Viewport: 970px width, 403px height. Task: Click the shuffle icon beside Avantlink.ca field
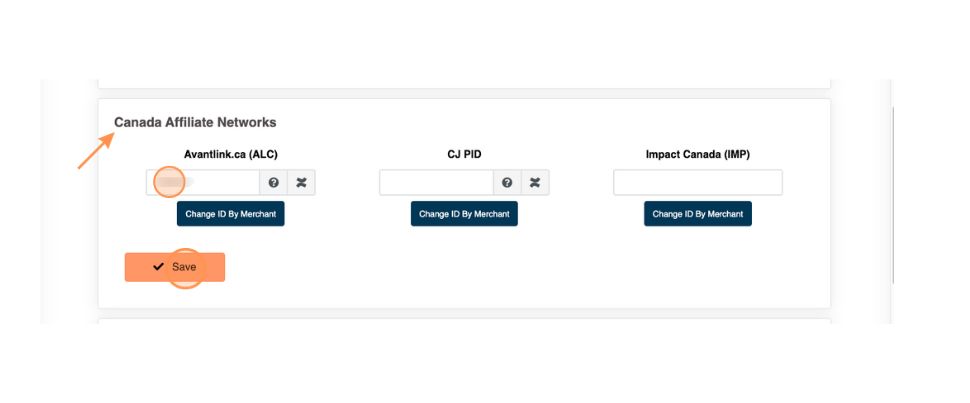pyautogui.click(x=301, y=183)
